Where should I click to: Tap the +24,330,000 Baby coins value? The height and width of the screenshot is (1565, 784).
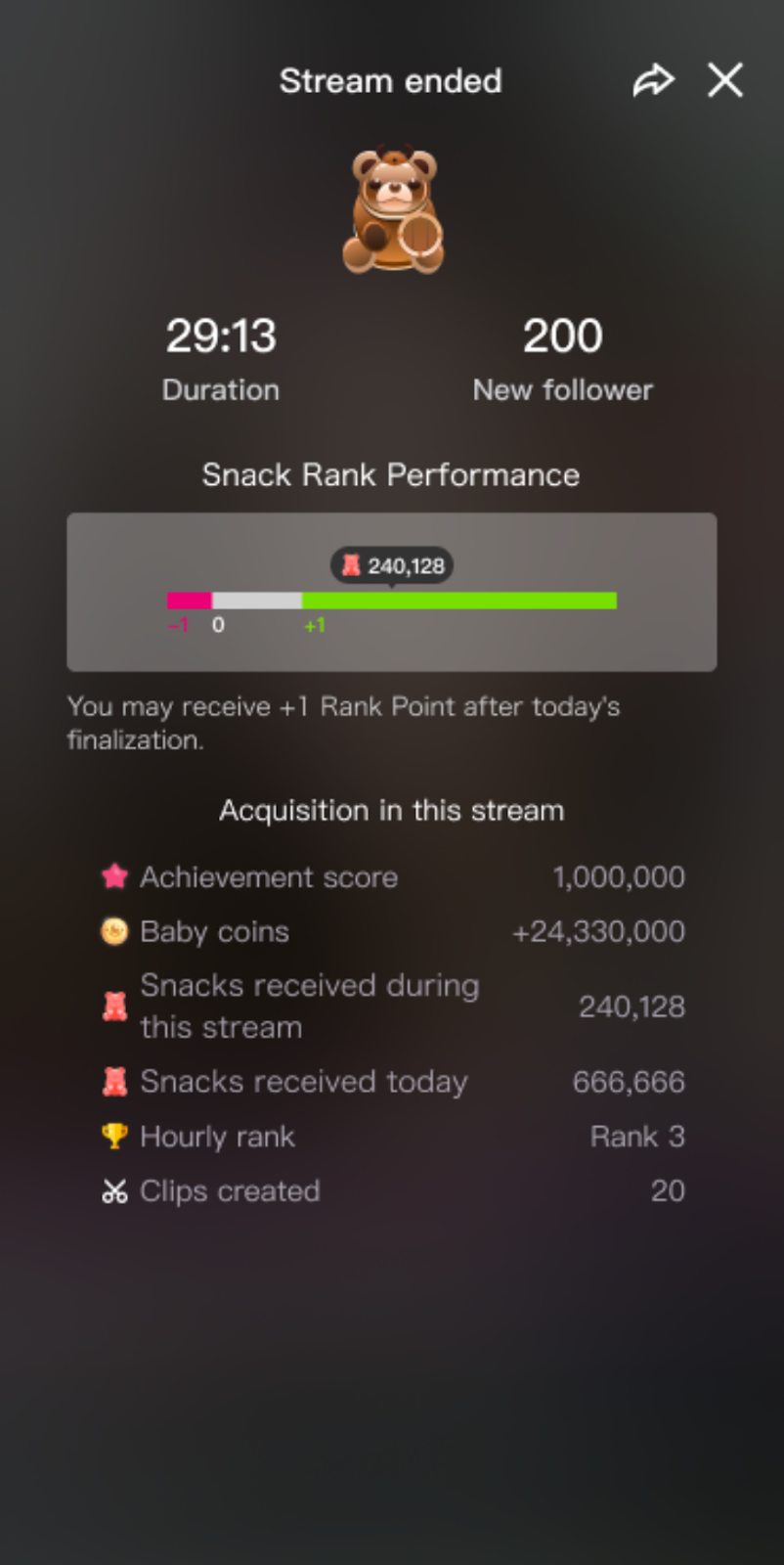(598, 931)
